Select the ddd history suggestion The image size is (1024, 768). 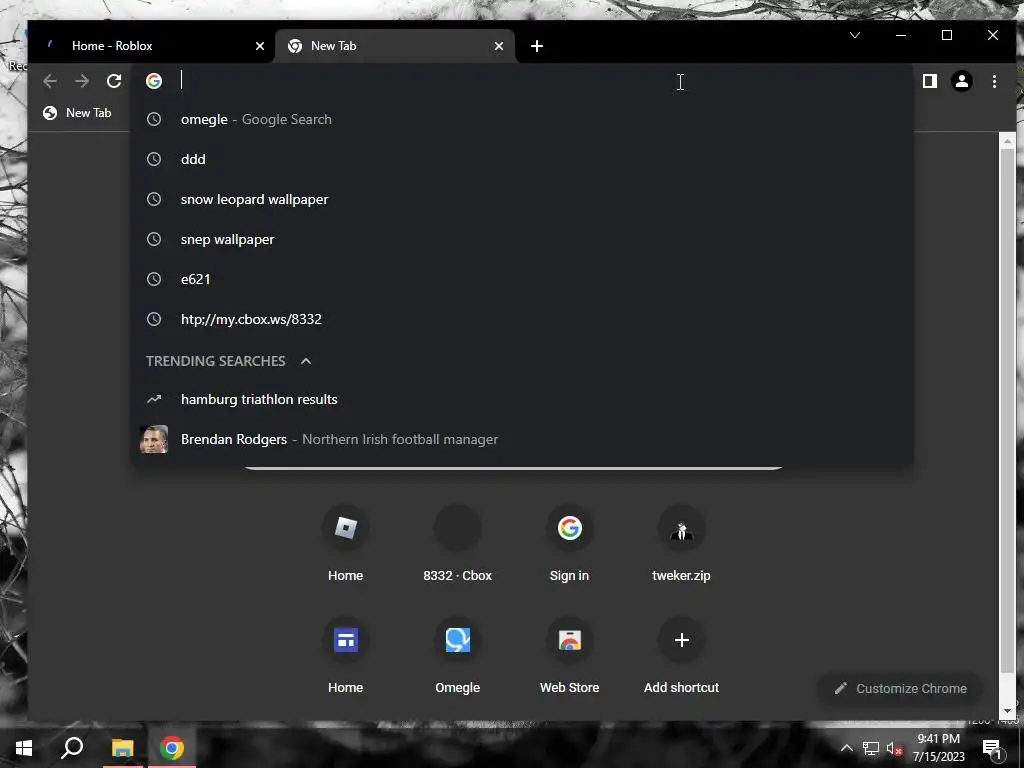click(x=522, y=159)
